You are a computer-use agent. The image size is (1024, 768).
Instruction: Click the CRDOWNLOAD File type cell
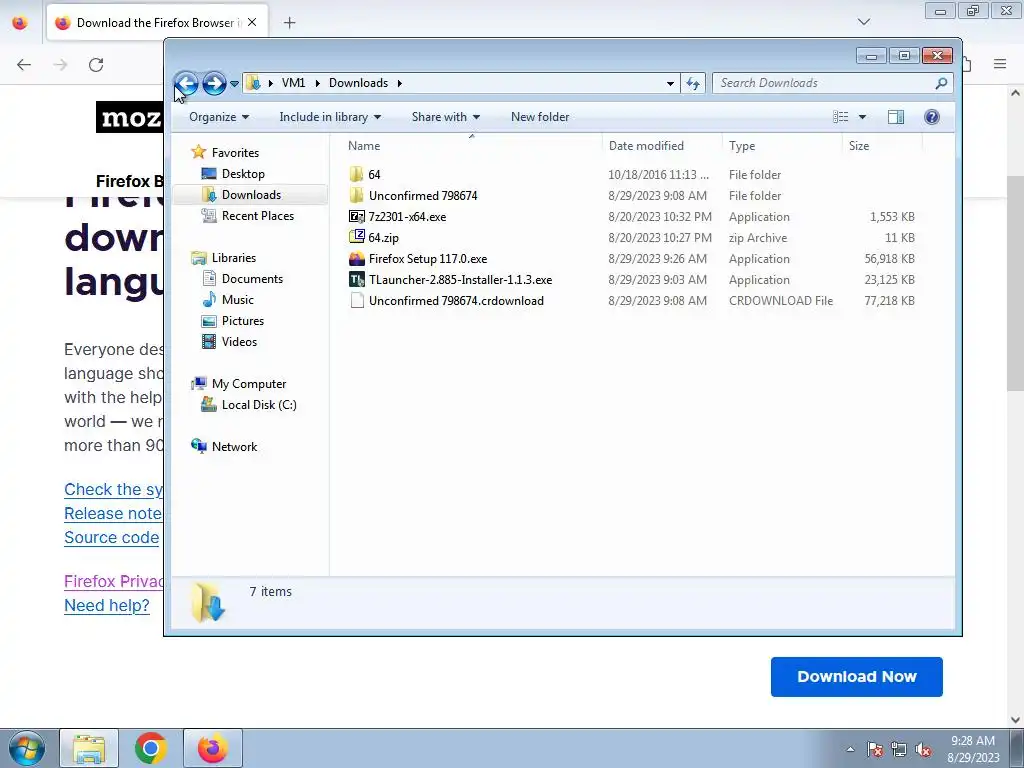tap(781, 300)
